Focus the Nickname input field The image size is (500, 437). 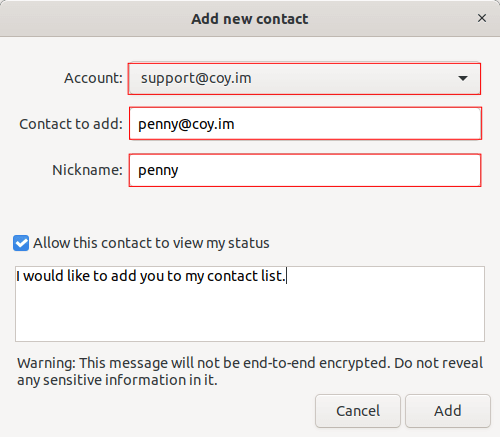[305, 170]
